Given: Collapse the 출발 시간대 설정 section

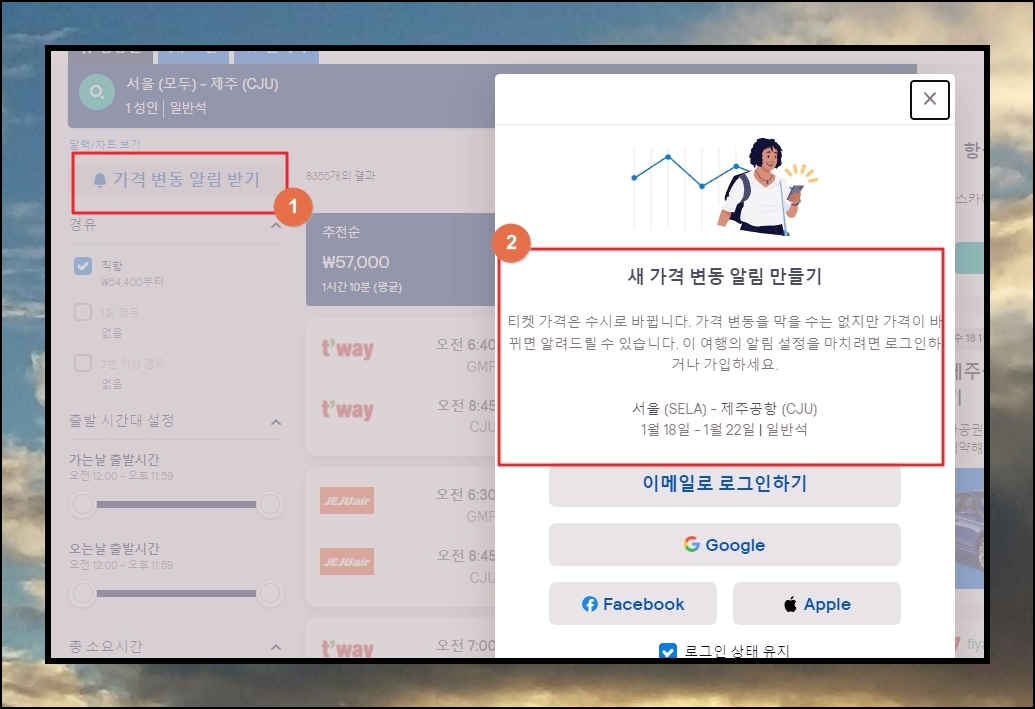Looking at the screenshot, I should point(276,422).
